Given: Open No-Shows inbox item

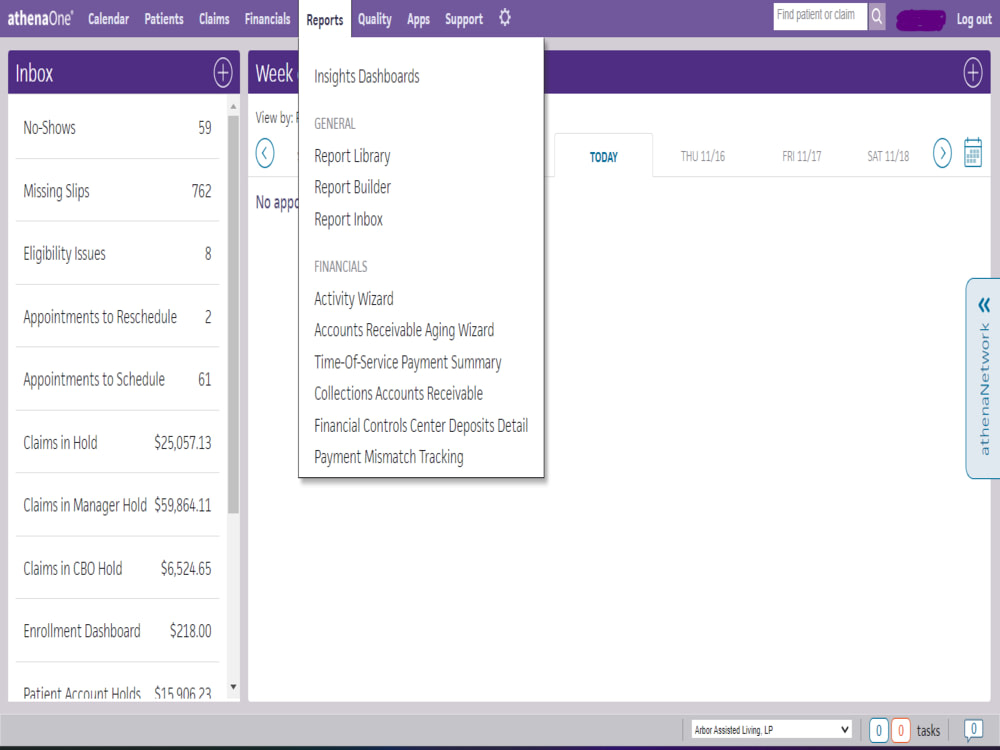Looking at the screenshot, I should pos(117,128).
